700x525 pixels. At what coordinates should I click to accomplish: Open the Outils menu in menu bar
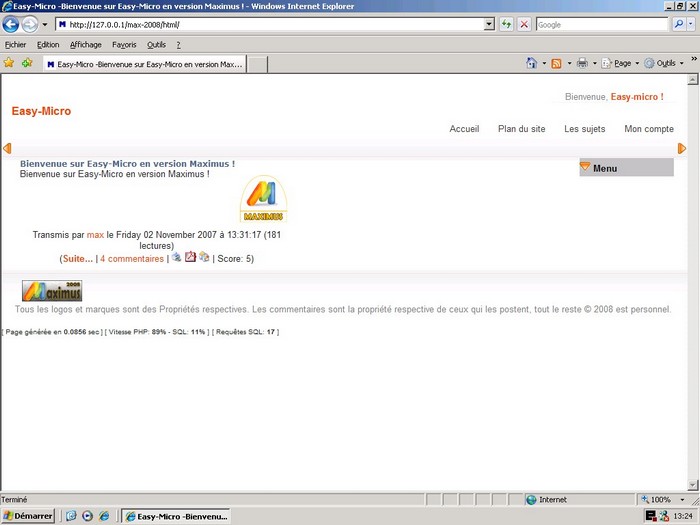[x=156, y=45]
